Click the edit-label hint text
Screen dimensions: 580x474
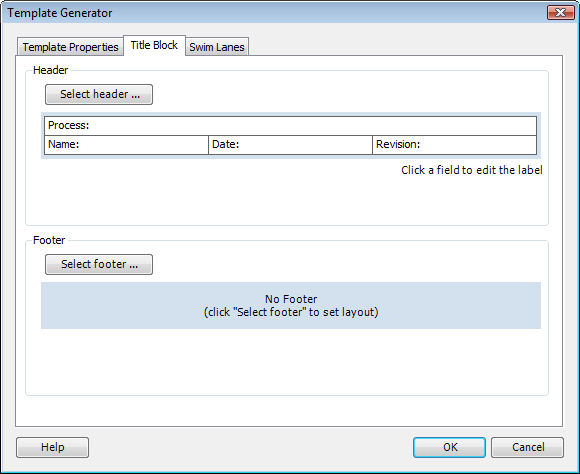(472, 170)
